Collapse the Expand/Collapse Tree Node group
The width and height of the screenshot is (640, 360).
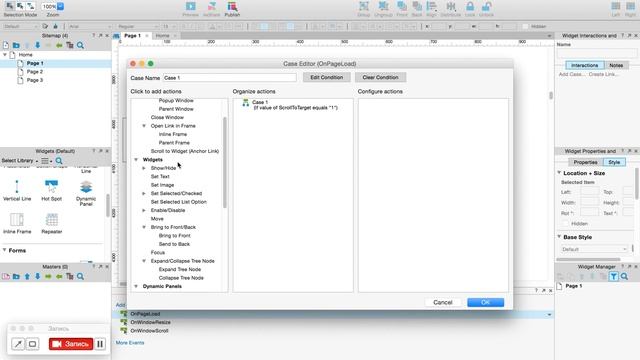(x=144, y=261)
